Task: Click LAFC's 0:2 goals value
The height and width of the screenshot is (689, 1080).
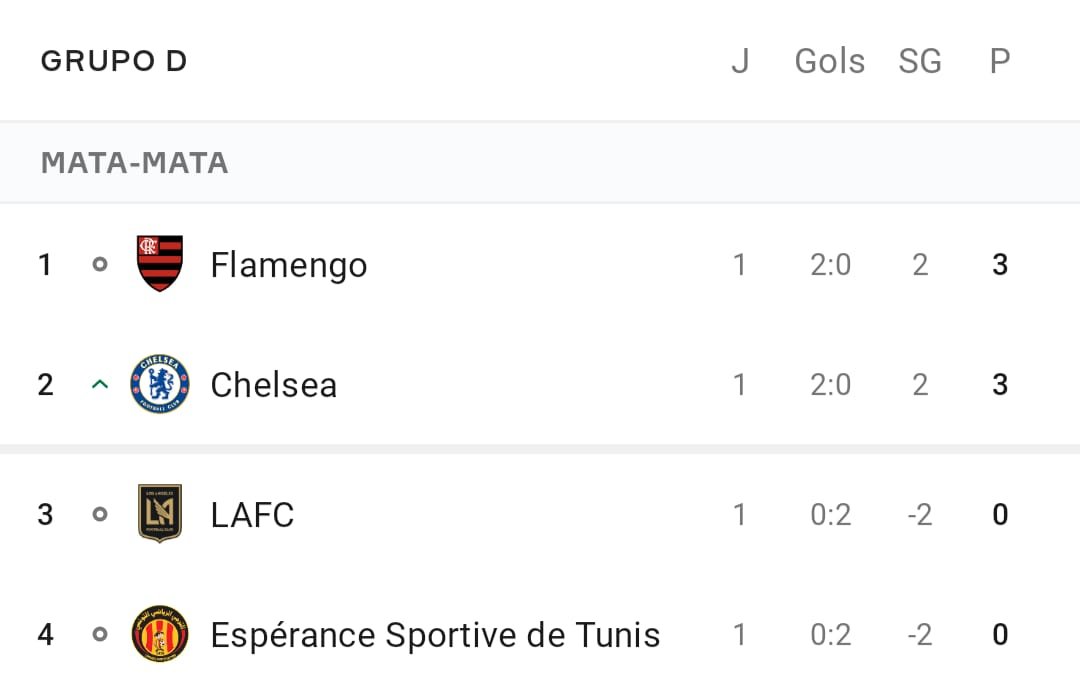Action: point(831,515)
